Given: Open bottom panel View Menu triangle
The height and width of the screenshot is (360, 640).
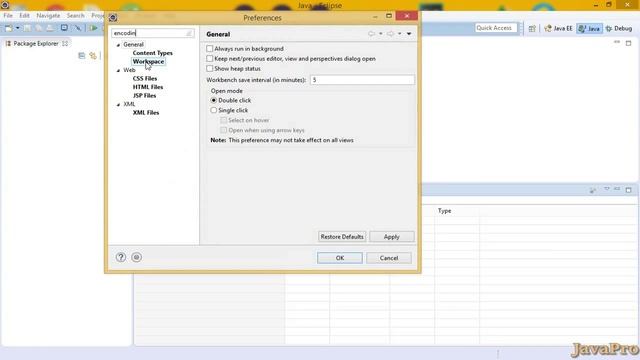Looking at the screenshot, I should (x=607, y=189).
